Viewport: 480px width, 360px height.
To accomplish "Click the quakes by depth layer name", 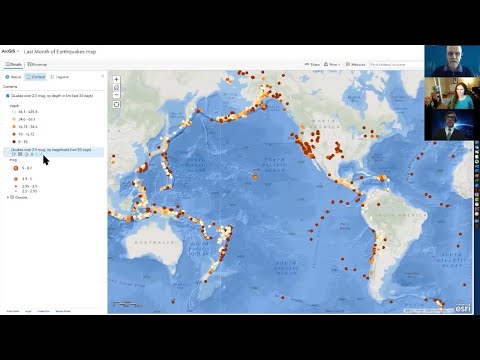I will pyautogui.click(x=52, y=96).
